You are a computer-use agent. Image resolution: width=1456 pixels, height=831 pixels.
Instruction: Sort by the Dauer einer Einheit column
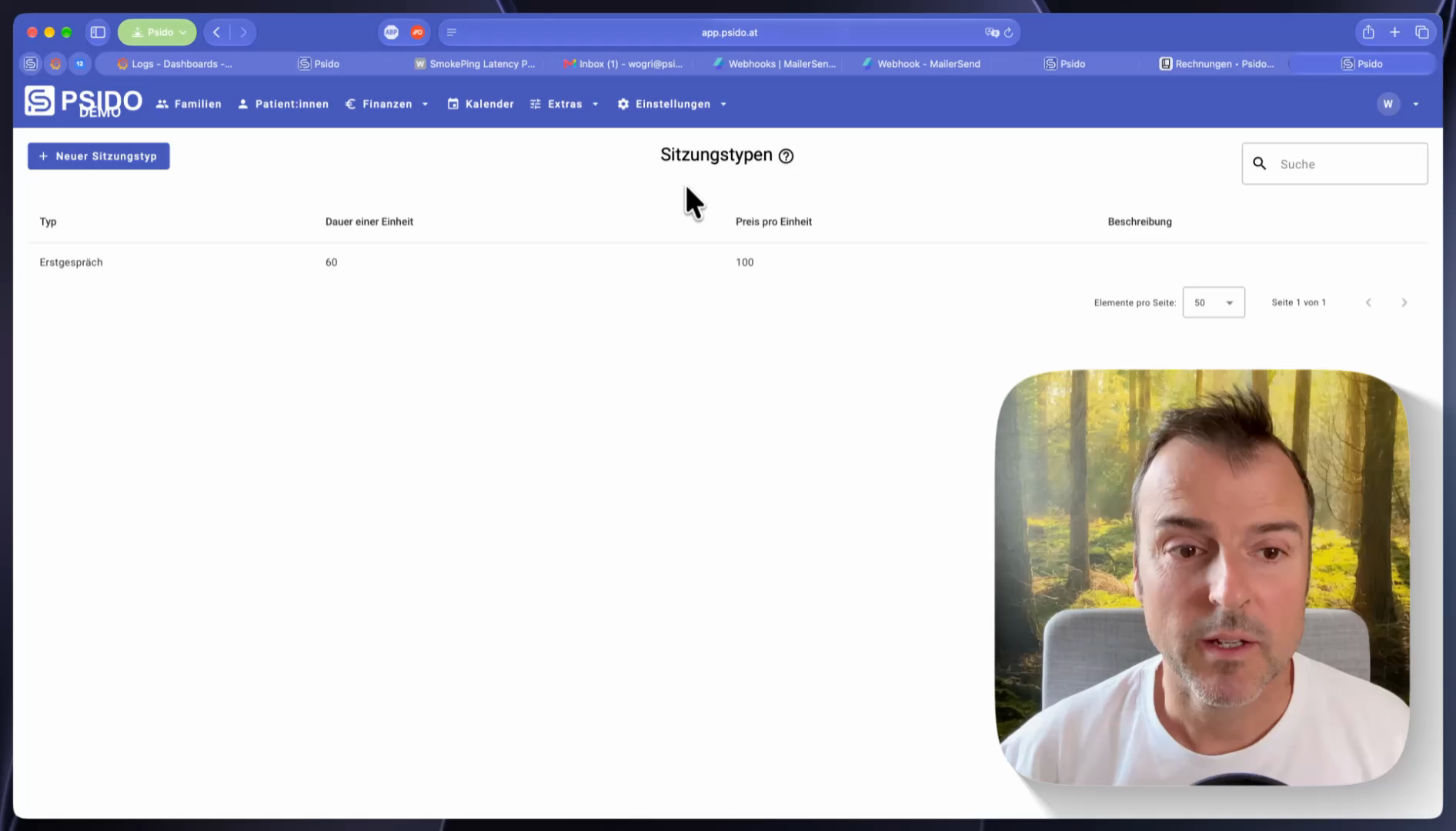(369, 222)
